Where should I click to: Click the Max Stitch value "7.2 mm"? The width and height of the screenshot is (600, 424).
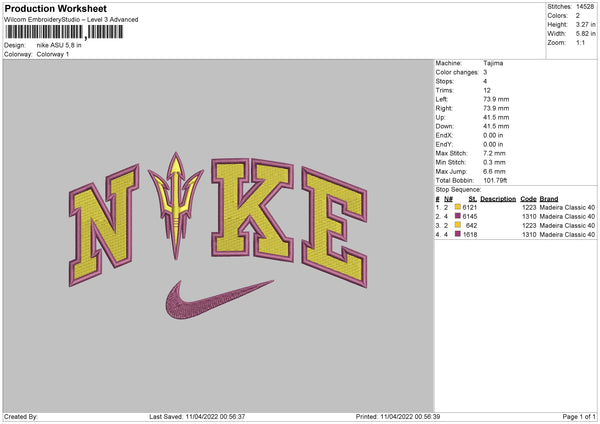(494, 153)
